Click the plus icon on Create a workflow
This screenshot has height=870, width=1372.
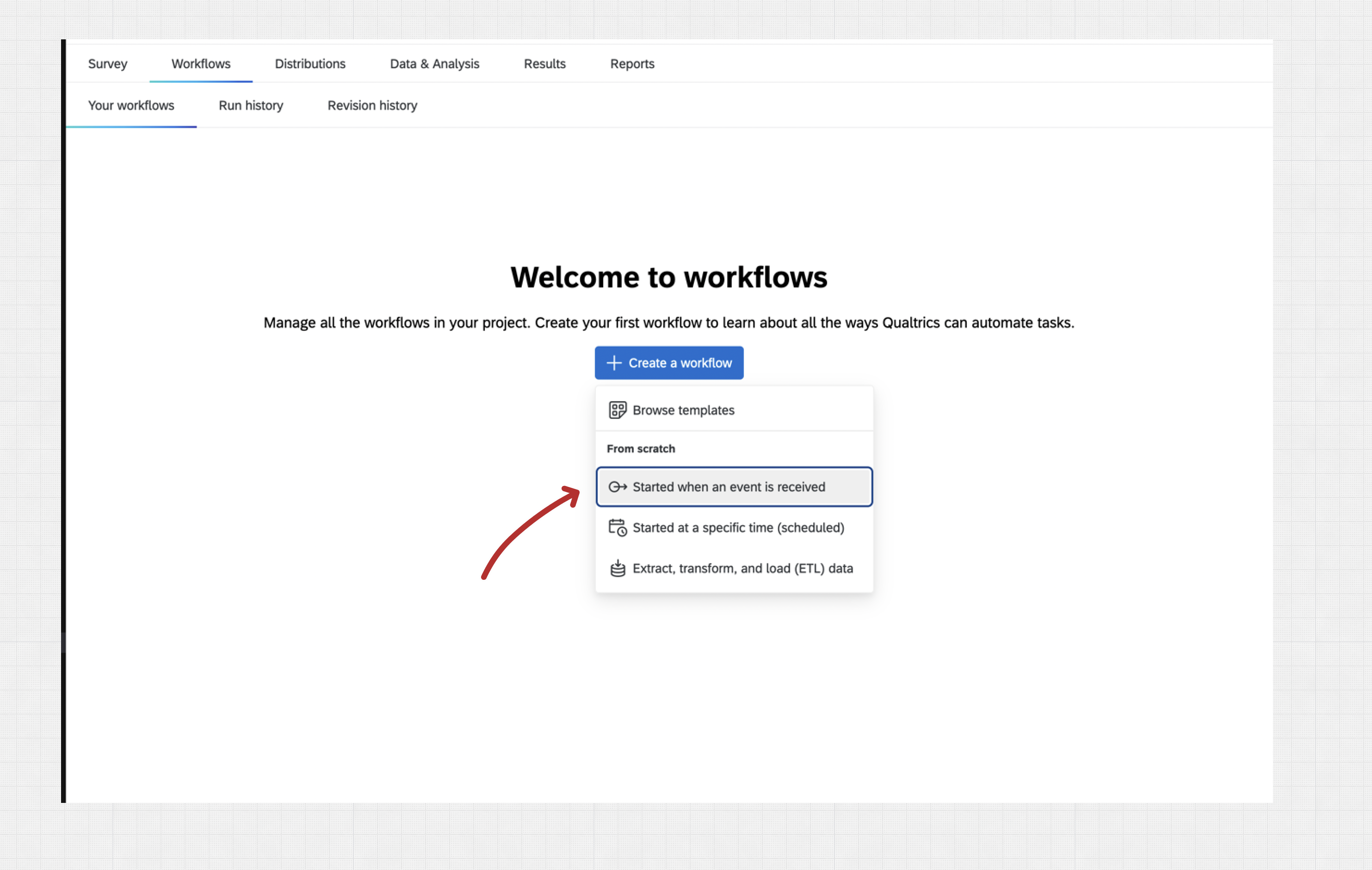tap(614, 363)
